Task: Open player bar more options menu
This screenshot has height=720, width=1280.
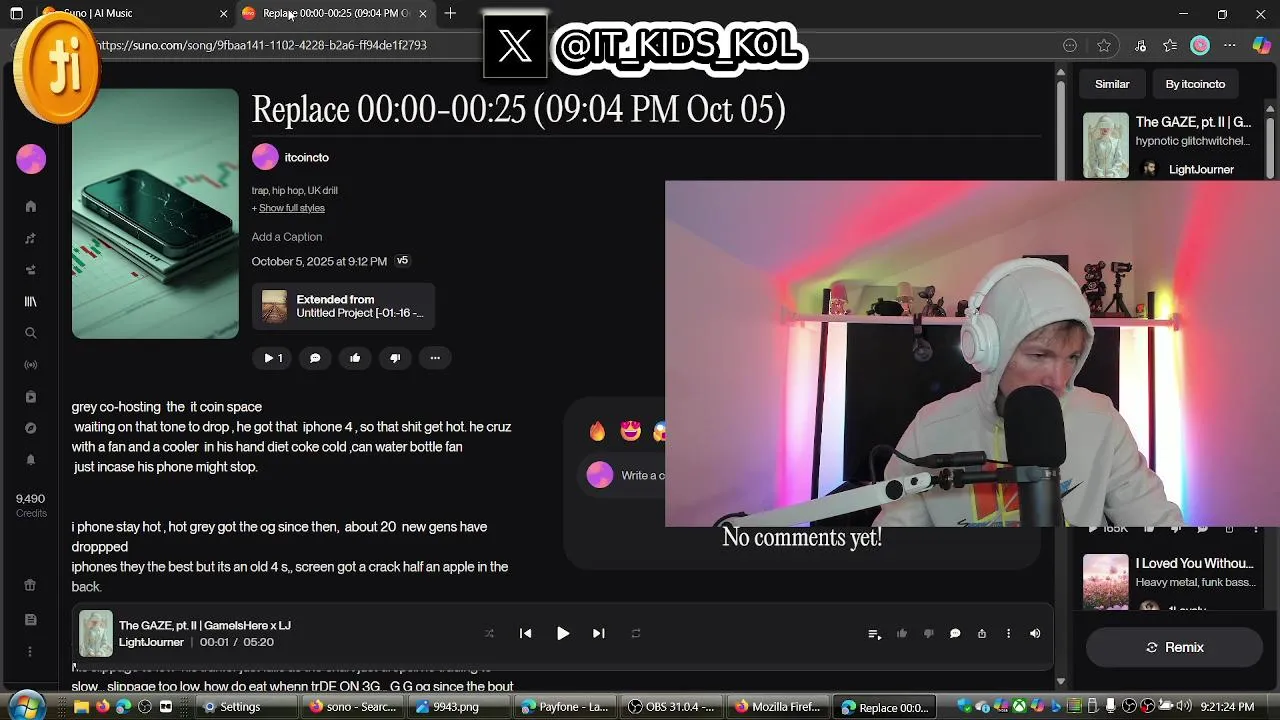Action: (1008, 634)
